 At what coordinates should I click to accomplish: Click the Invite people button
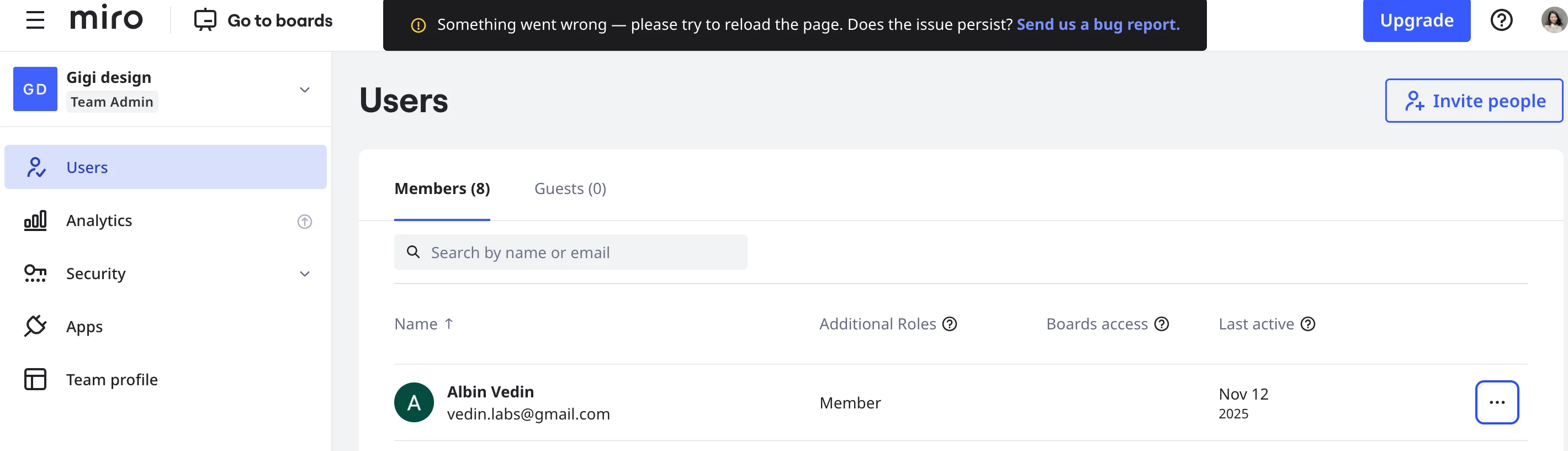point(1474,101)
